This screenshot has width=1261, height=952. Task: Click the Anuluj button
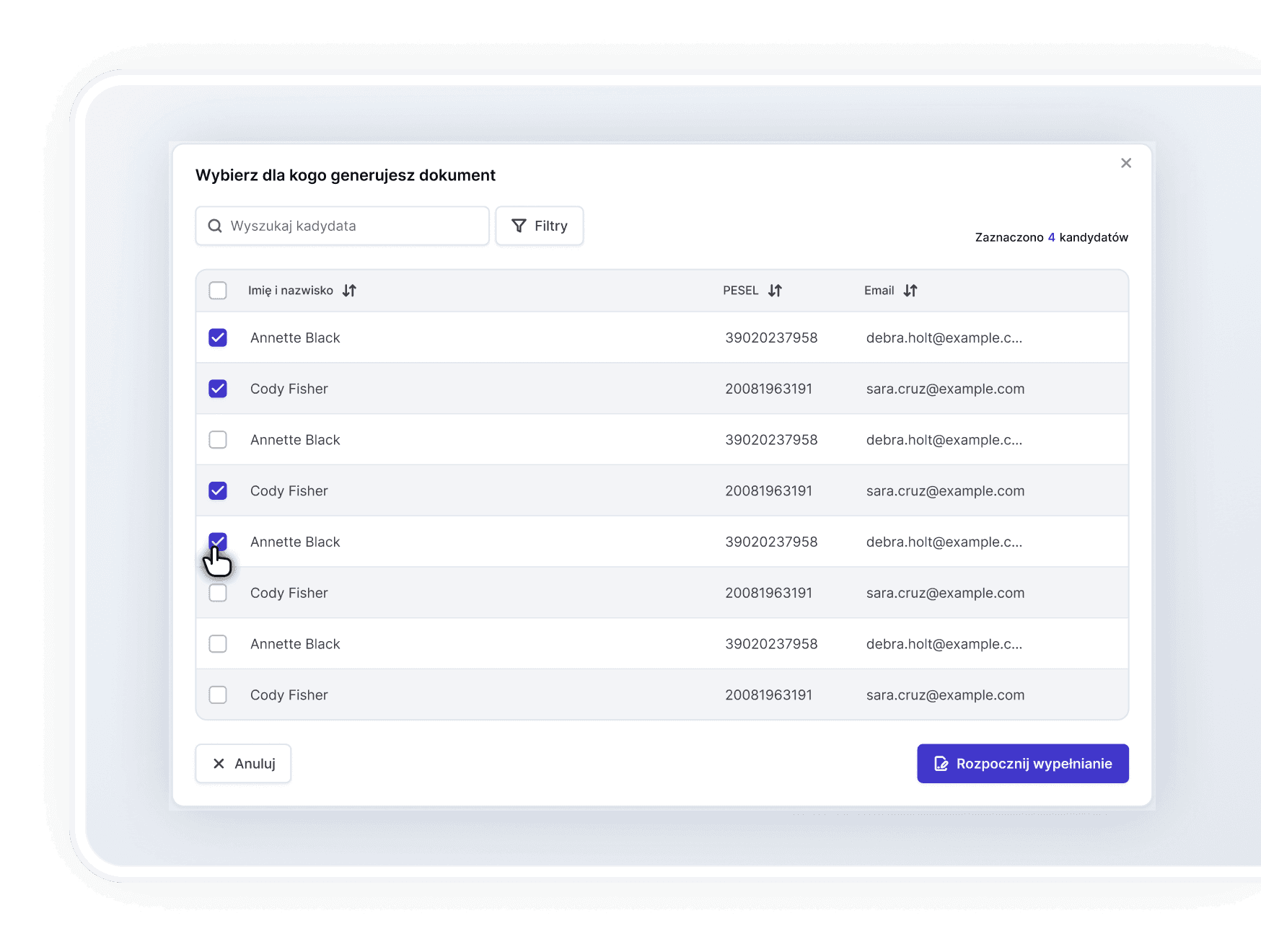coord(243,763)
